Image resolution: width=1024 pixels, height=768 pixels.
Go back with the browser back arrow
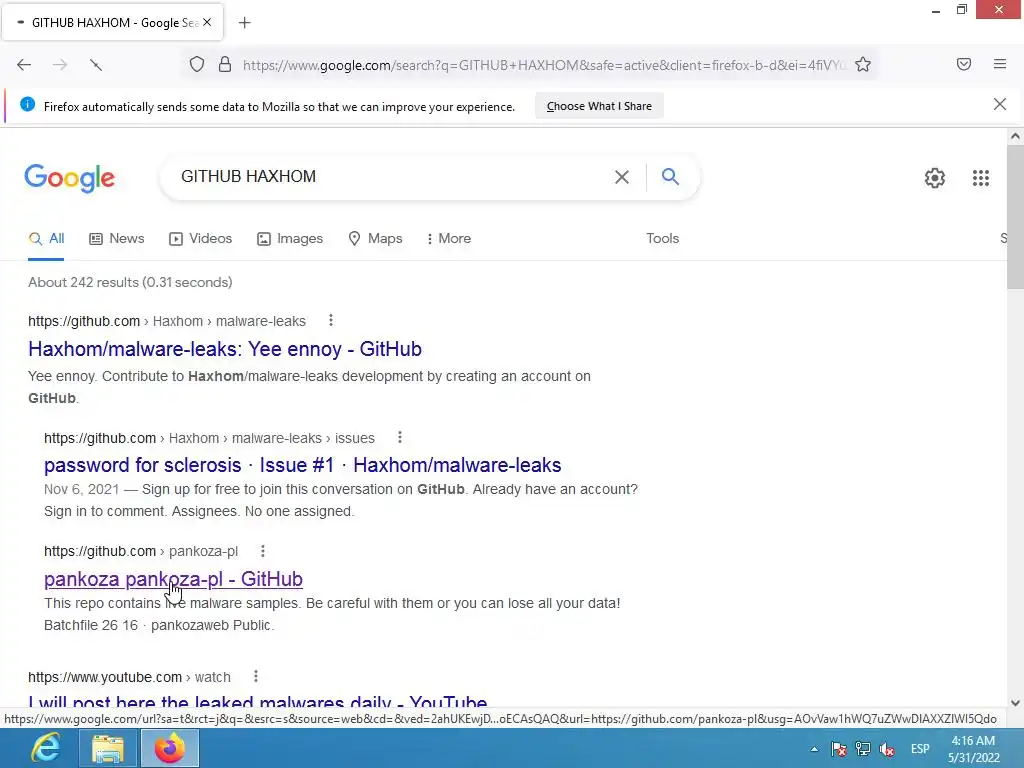[x=24, y=65]
